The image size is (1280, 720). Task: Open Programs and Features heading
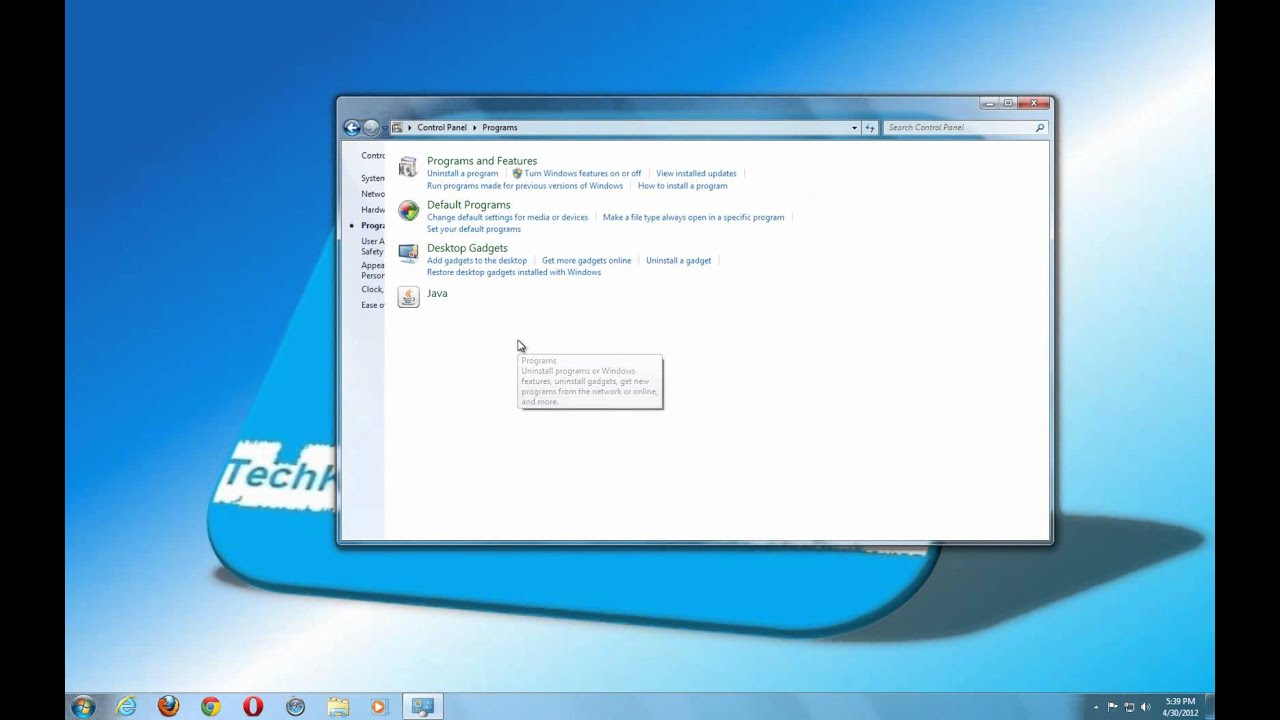point(482,160)
